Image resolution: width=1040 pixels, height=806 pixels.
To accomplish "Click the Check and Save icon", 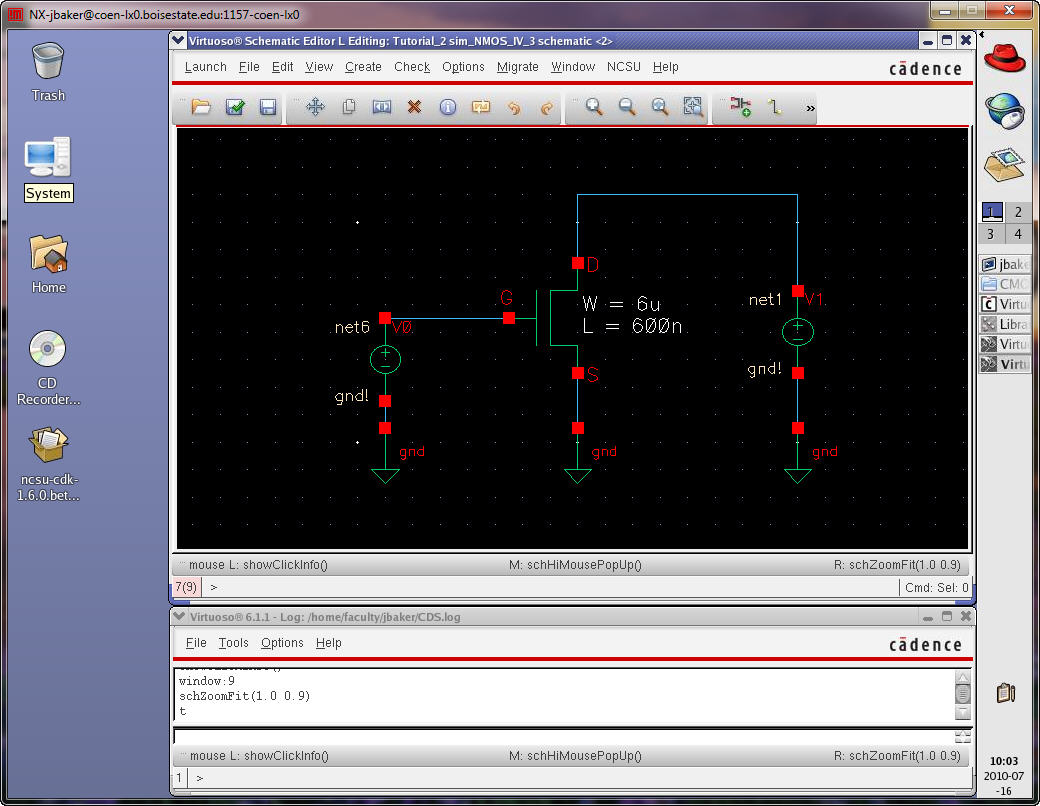I will point(235,107).
